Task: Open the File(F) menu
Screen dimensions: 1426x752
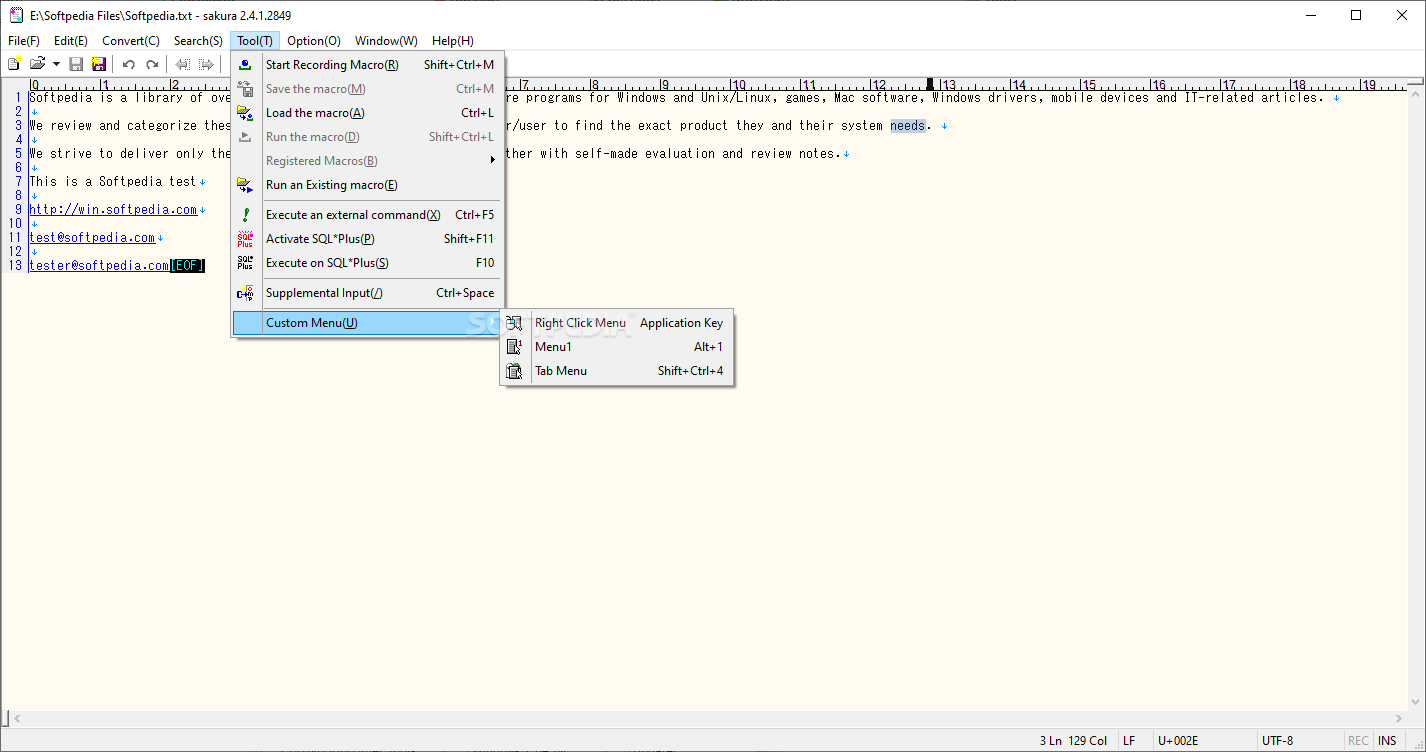Action: pyautogui.click(x=24, y=41)
